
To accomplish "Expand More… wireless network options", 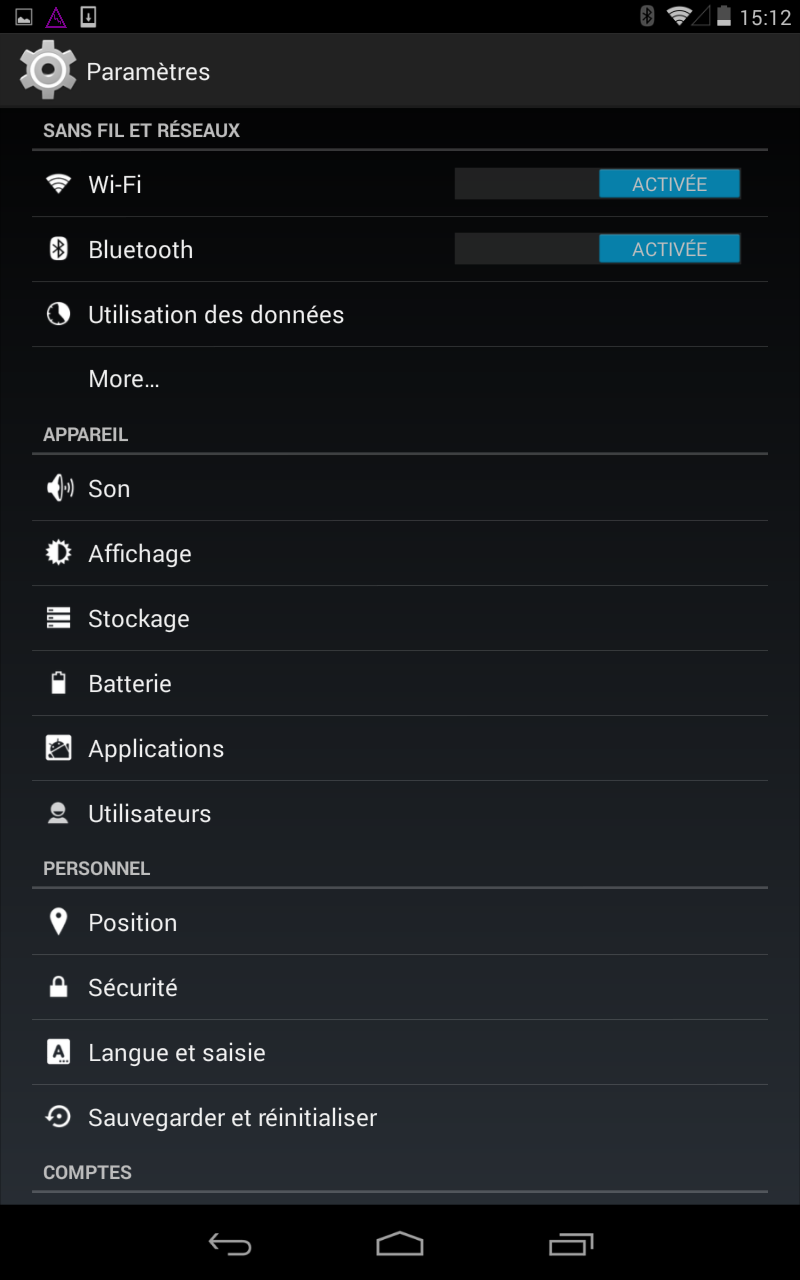I will 400,379.
